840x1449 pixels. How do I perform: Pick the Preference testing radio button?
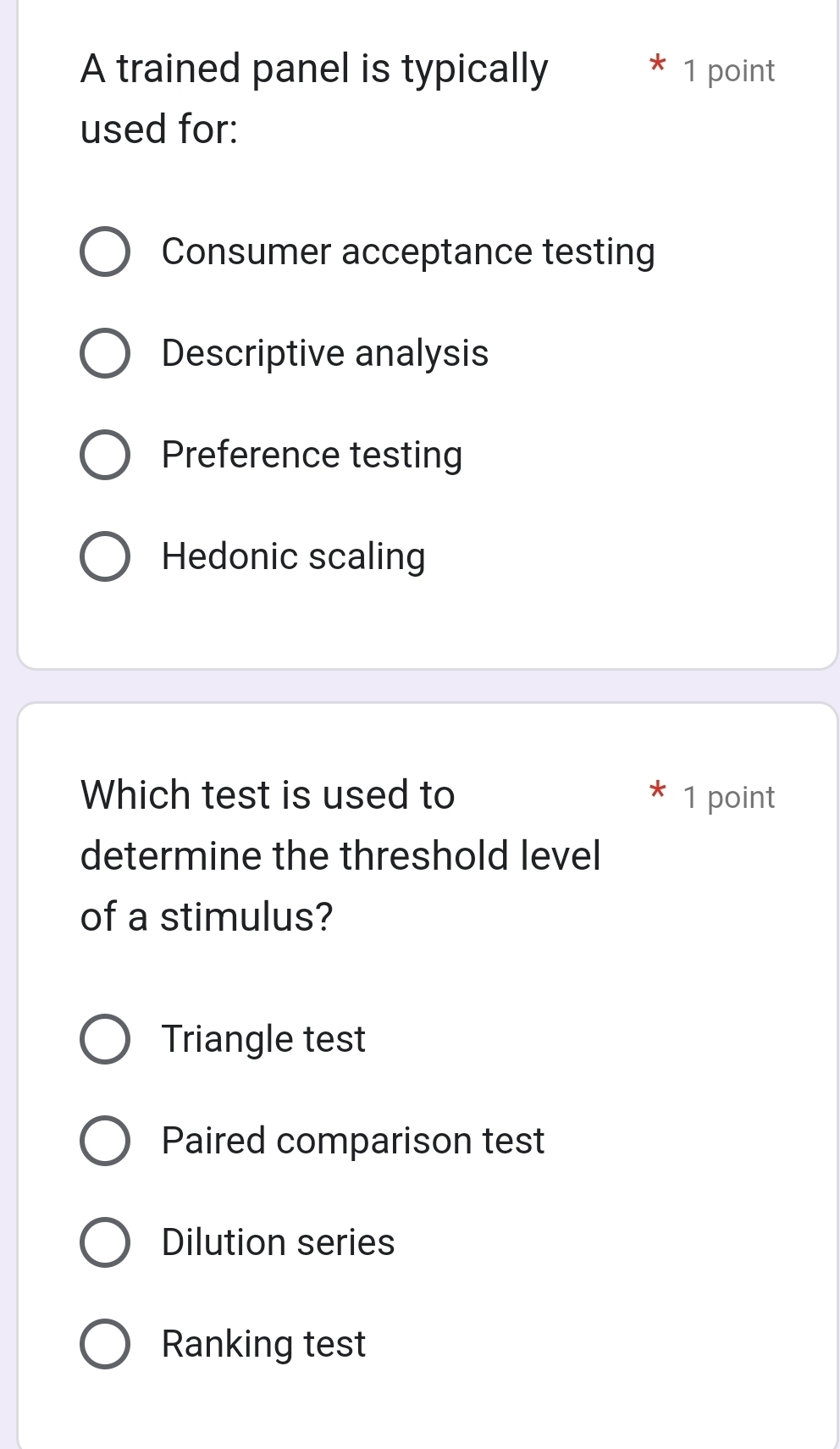pyautogui.click(x=105, y=455)
